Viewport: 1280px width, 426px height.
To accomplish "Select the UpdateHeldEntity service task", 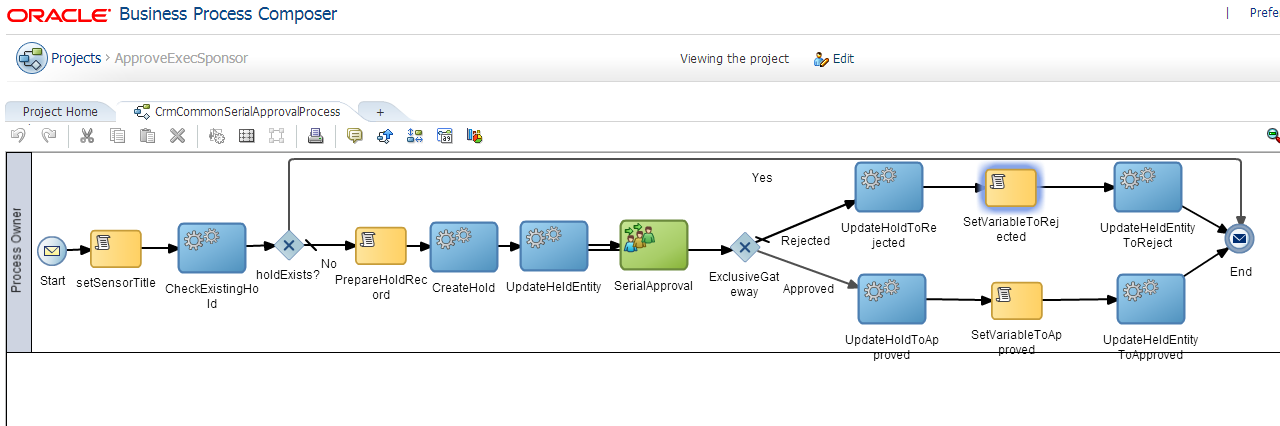I will pos(554,246).
